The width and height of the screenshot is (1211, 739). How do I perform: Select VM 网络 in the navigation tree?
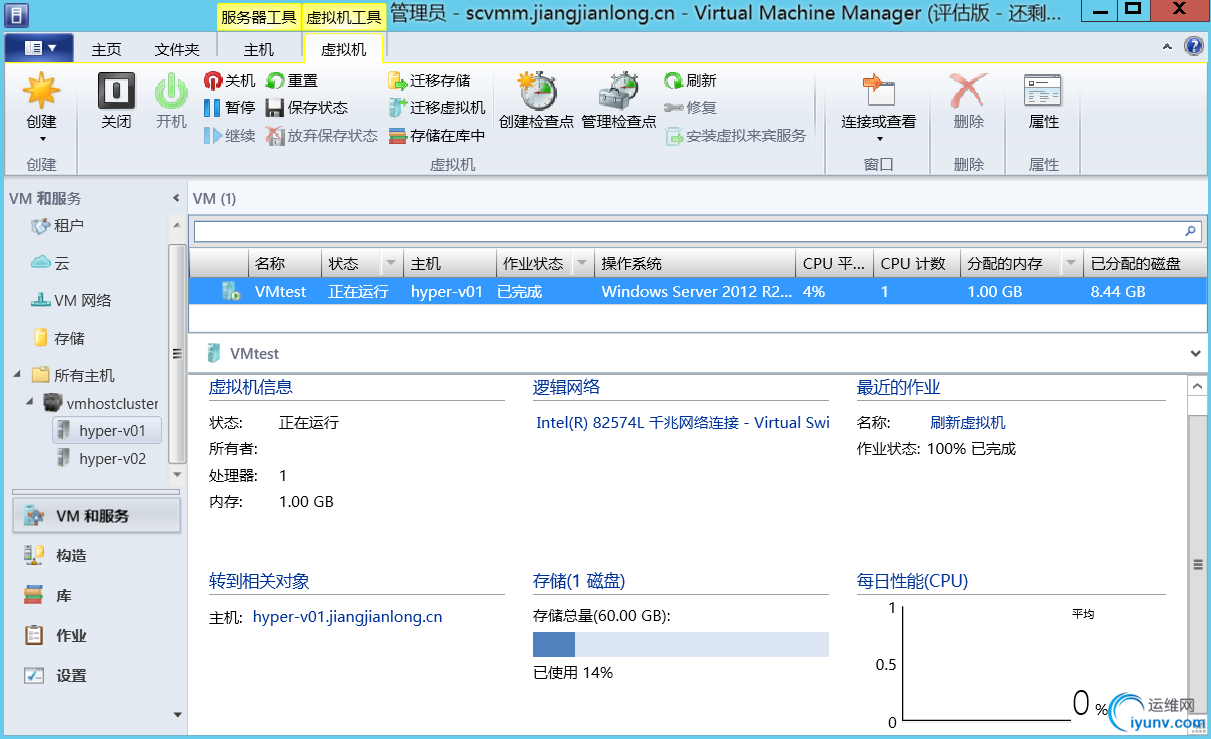coord(71,300)
